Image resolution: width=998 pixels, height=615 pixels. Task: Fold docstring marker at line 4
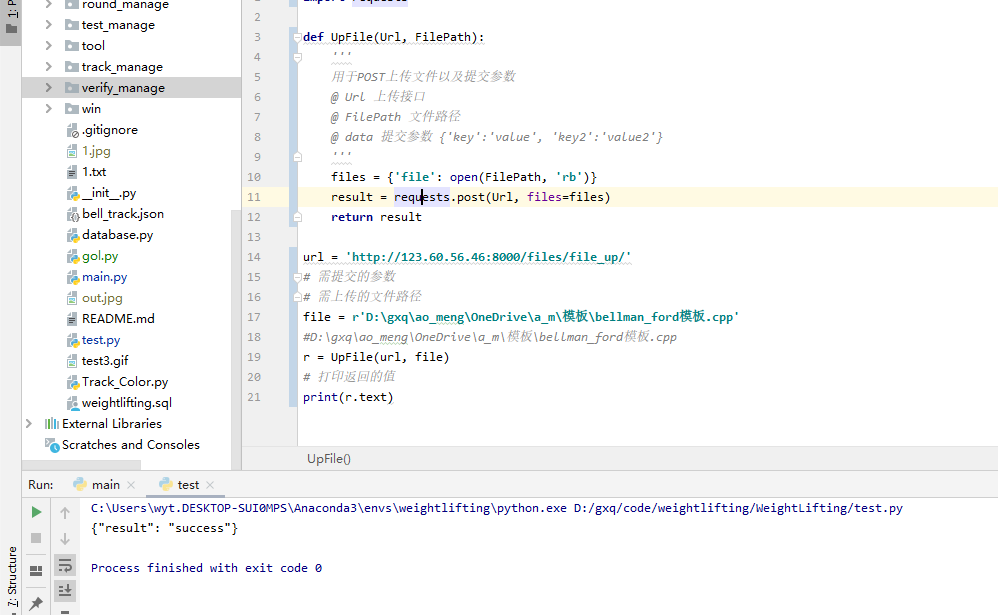click(x=297, y=57)
